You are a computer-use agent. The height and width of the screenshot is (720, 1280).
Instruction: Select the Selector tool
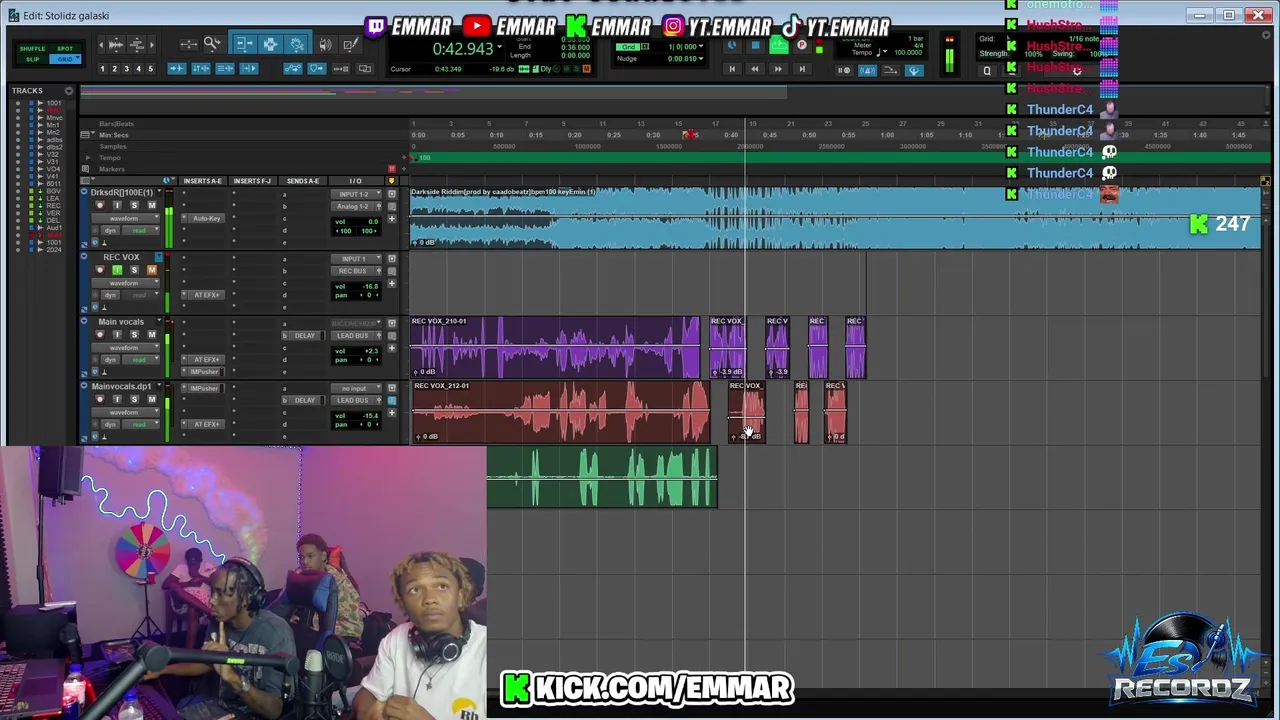click(x=270, y=44)
